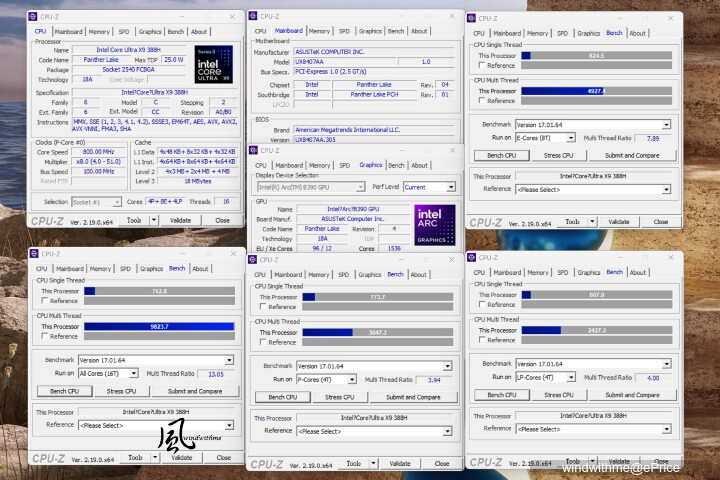Viewport: 720px width, 480px height.
Task: Open Reference Please Select dropdown in LP-Cores window
Action: 593,429
